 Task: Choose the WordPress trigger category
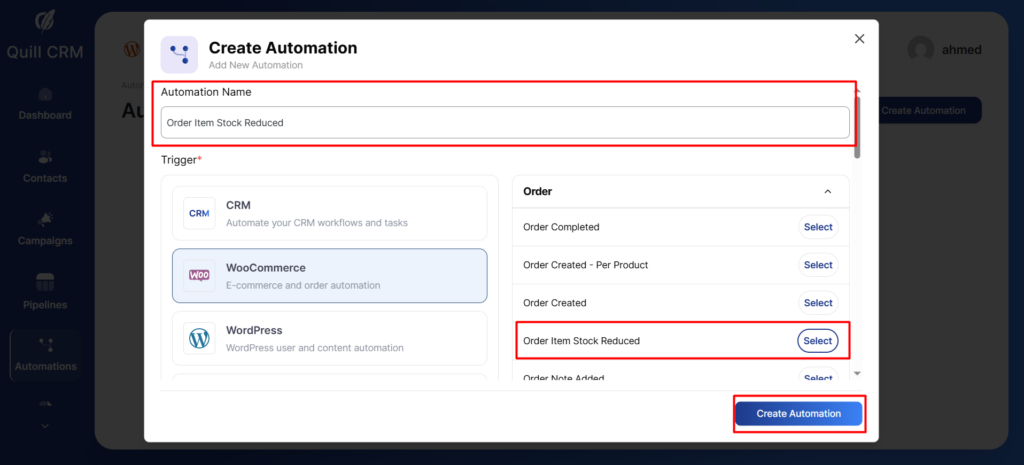tap(329, 338)
